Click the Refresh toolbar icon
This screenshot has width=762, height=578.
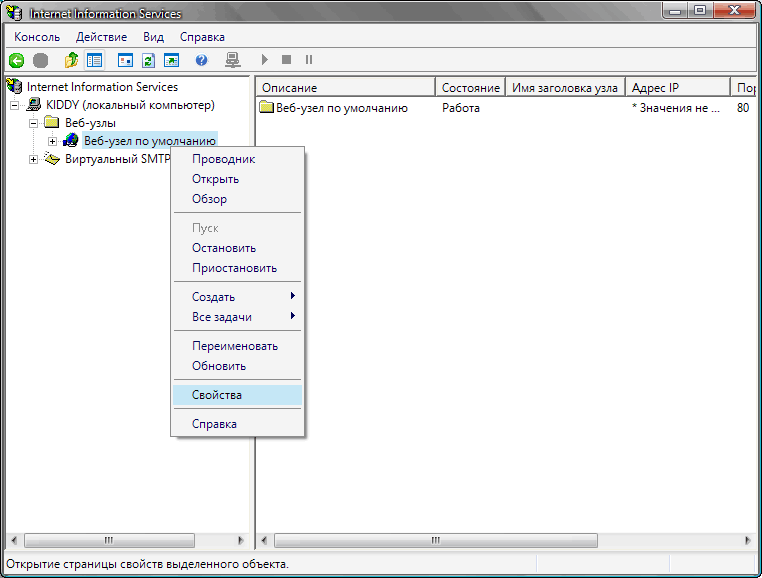(148, 60)
